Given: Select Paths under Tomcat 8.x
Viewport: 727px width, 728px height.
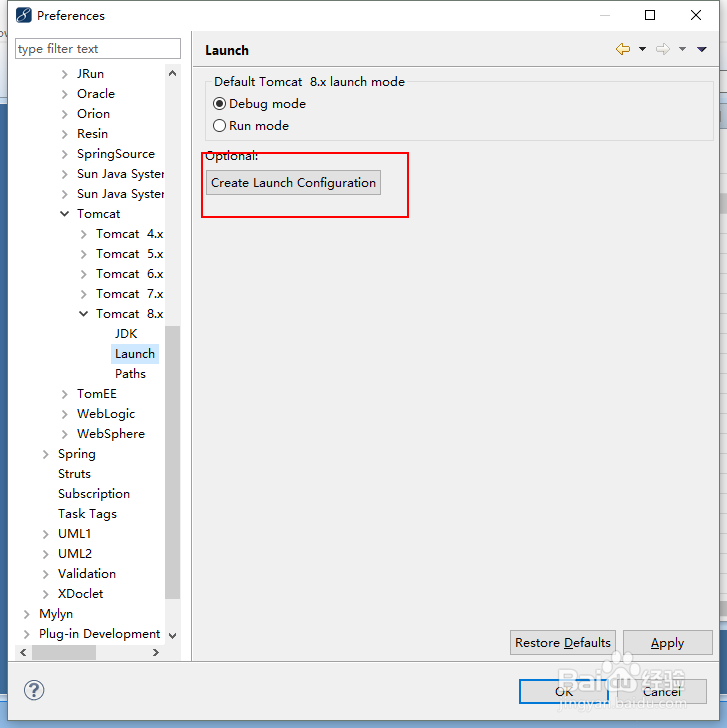Looking at the screenshot, I should pos(130,374).
